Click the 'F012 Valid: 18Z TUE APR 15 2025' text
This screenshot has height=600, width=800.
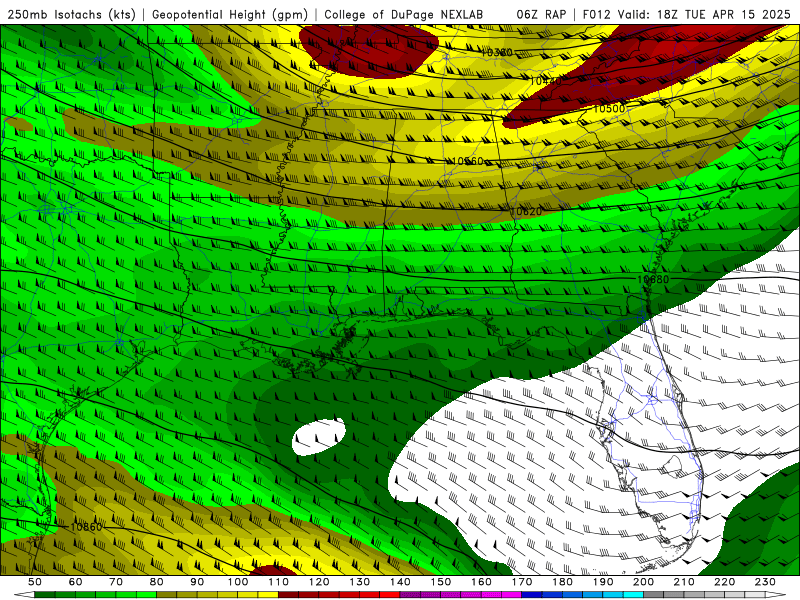pyautogui.click(x=687, y=14)
